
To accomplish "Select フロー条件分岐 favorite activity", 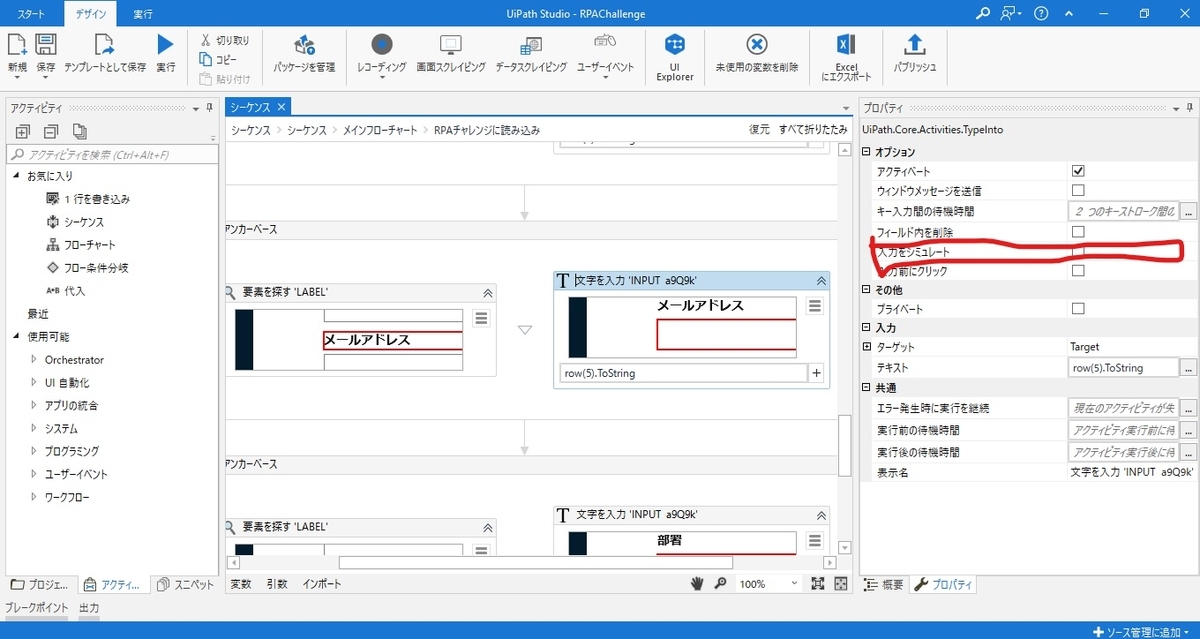I will (x=87, y=268).
